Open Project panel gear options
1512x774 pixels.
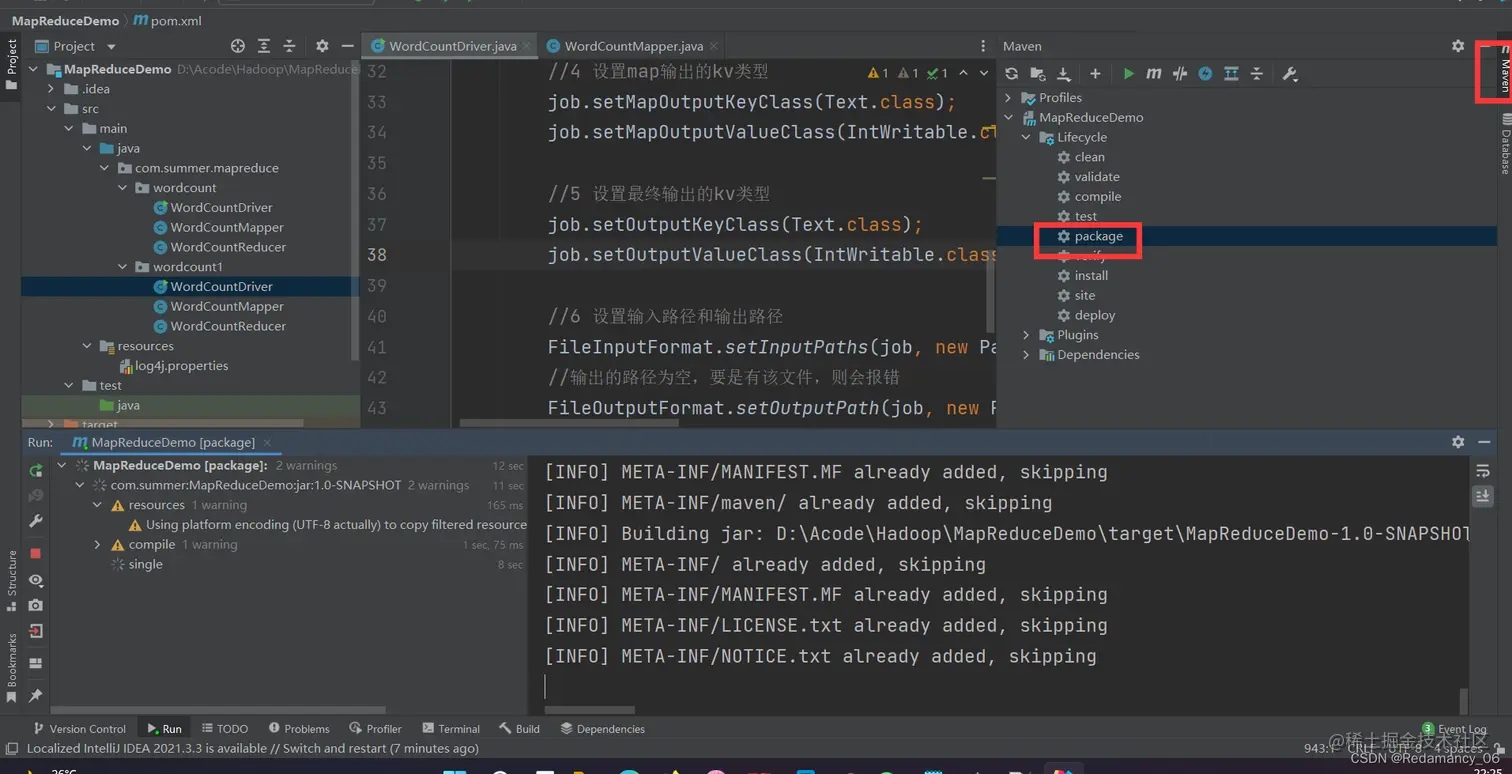[322, 46]
